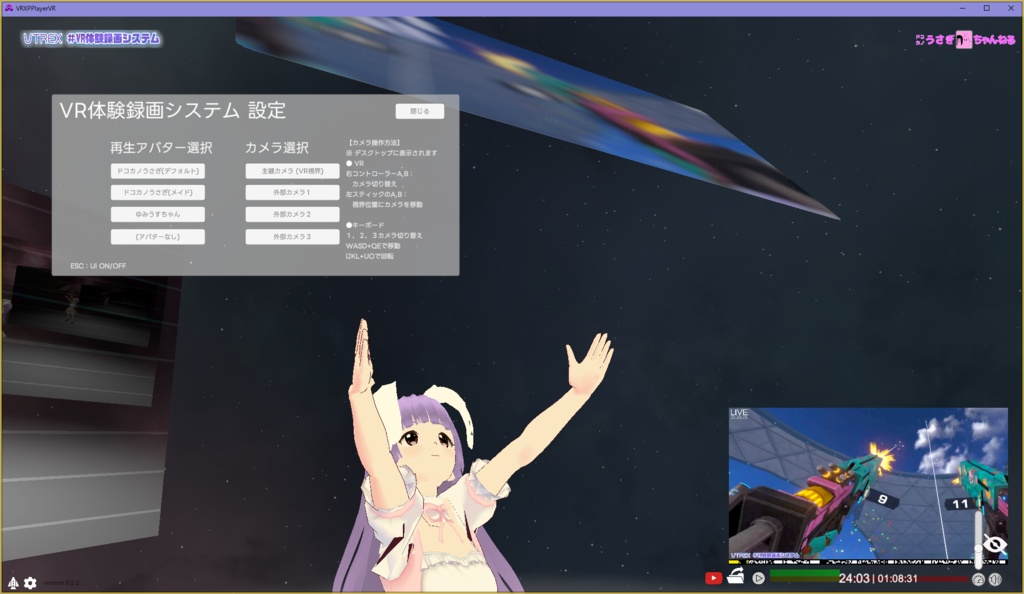
Task: Select the ドコカノうさぎ(メイド) avatar
Action: coord(157,192)
